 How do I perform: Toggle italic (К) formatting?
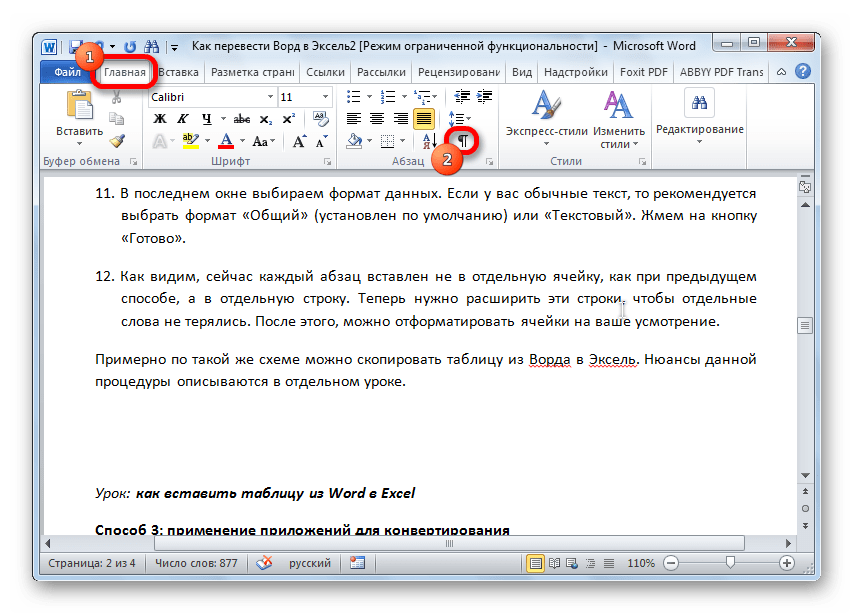click(183, 119)
